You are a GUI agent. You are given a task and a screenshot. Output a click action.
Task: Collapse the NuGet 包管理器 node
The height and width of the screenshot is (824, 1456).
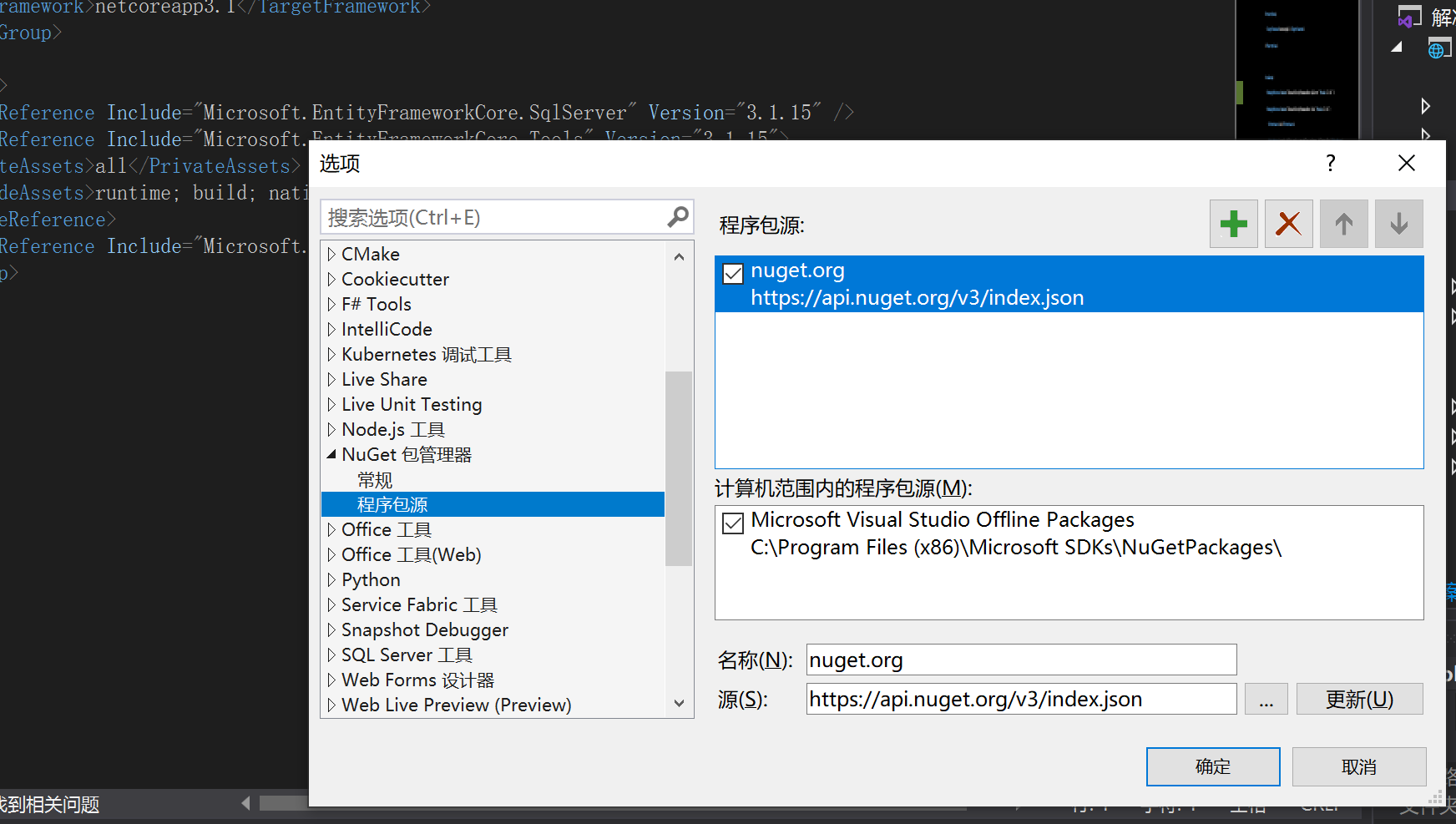[x=331, y=454]
